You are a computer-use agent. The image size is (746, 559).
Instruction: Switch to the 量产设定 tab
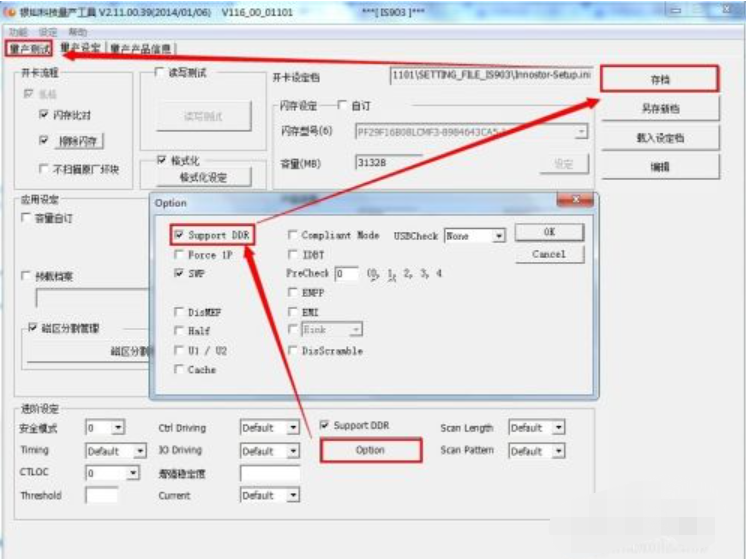80,48
